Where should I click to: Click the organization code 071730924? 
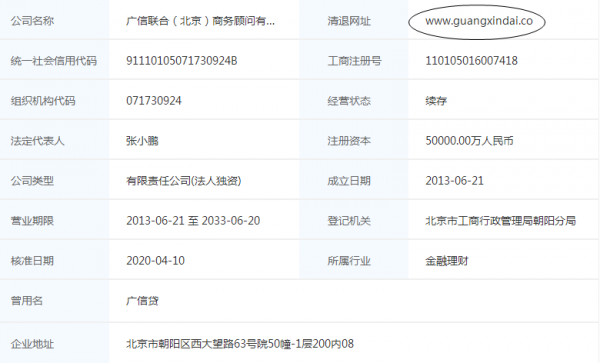click(x=154, y=101)
